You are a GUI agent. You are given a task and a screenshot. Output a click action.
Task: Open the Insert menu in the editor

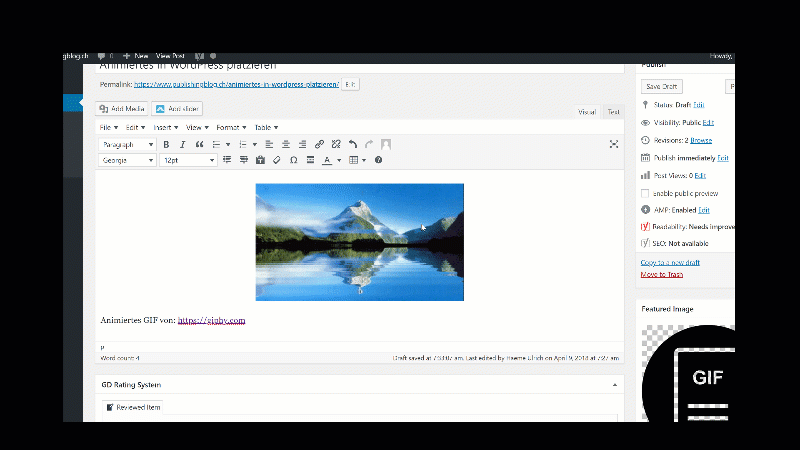[x=166, y=128]
